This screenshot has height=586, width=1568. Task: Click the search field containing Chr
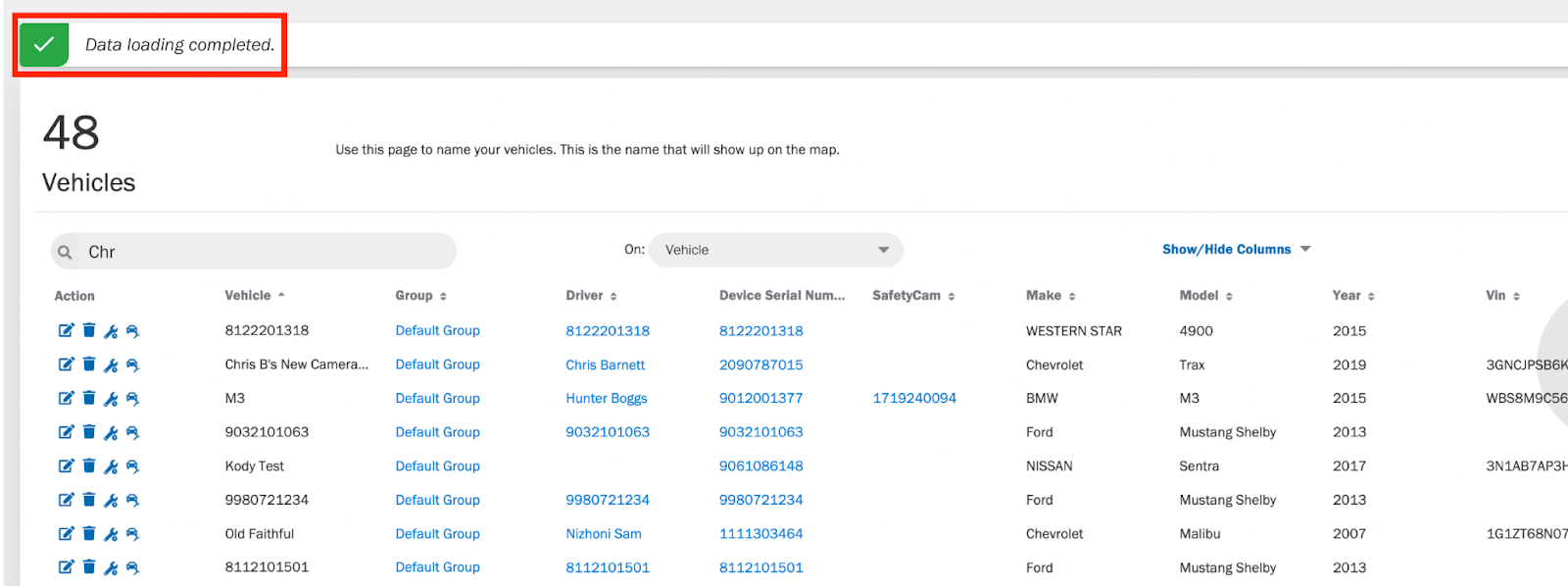(x=255, y=252)
